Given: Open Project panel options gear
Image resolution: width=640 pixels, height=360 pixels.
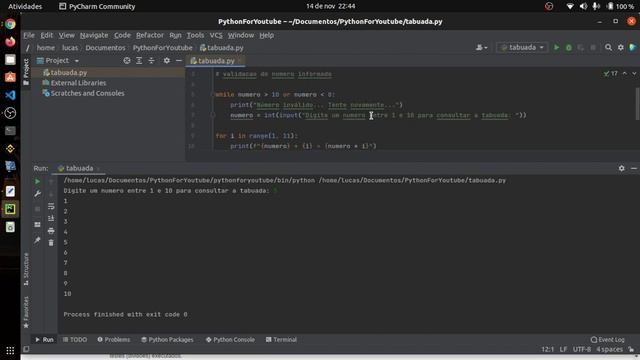Looking at the screenshot, I should point(167,61).
